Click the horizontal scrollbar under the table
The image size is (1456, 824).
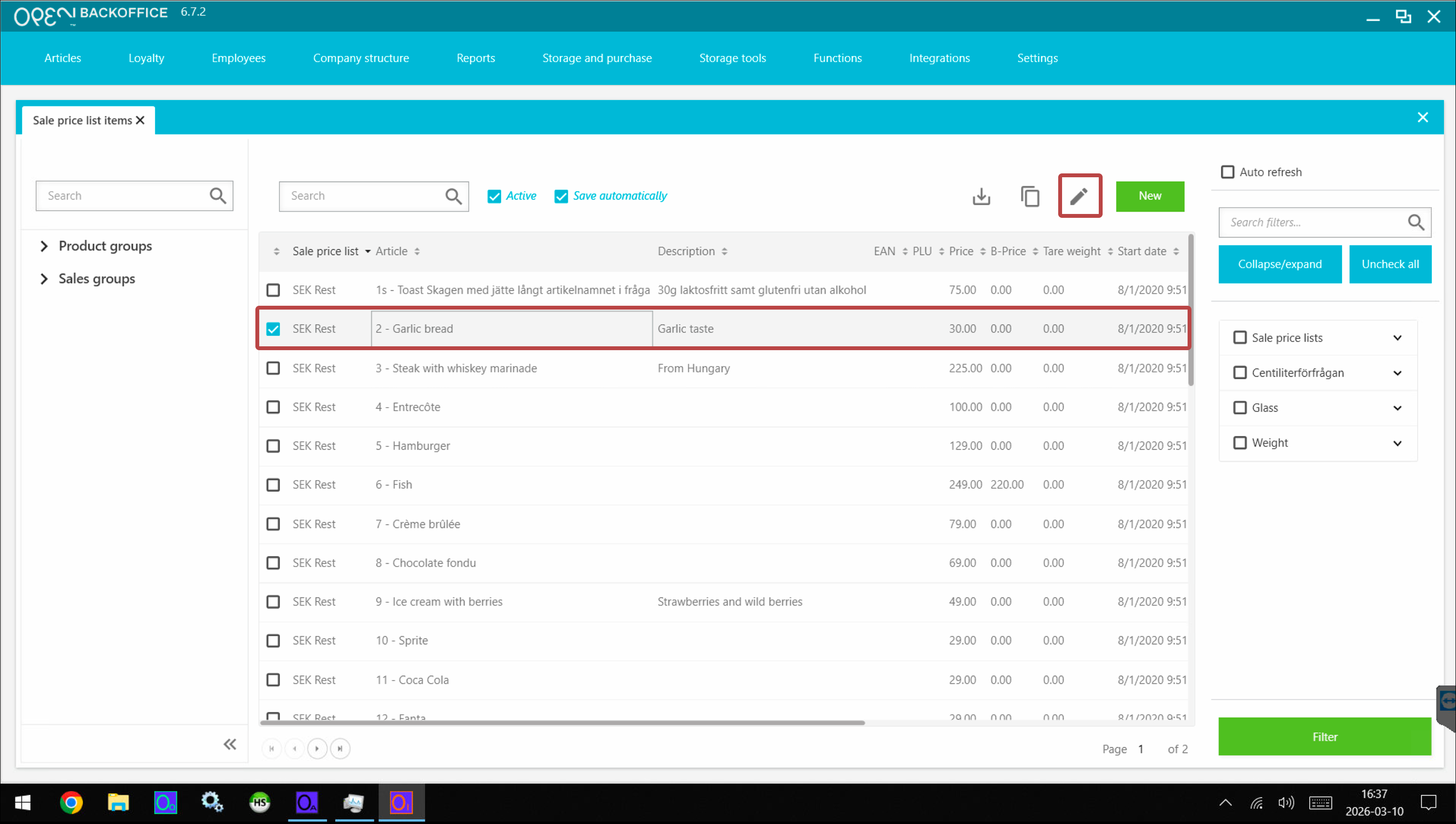(562, 723)
